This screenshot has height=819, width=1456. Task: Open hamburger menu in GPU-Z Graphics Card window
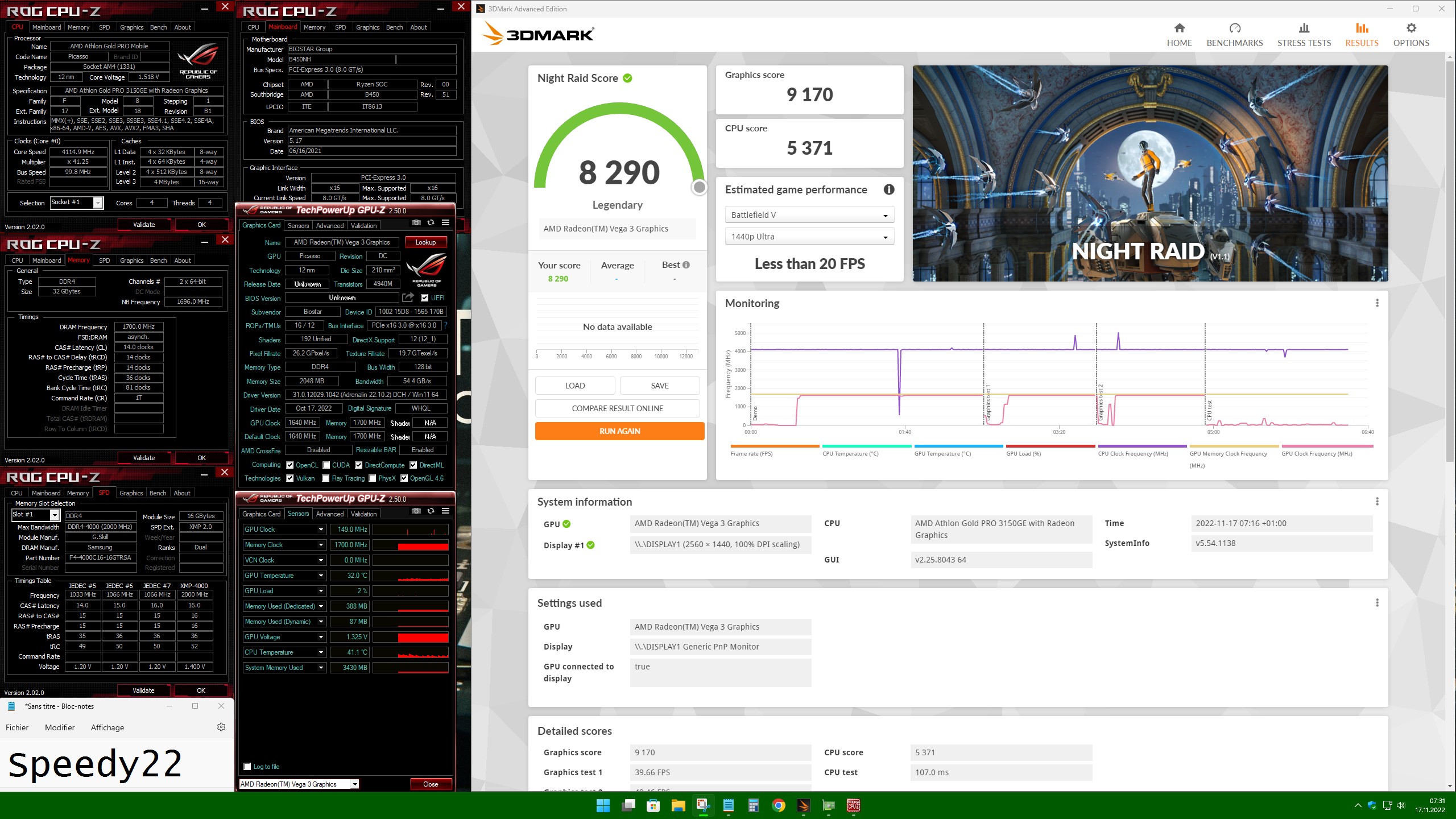point(445,223)
